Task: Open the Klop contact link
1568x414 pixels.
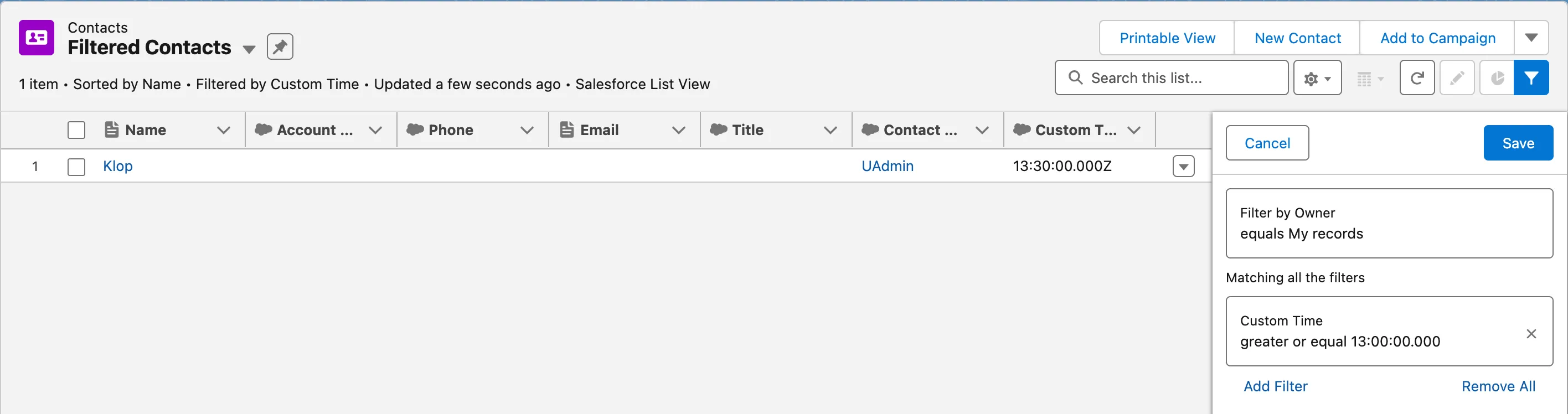Action: point(117,166)
